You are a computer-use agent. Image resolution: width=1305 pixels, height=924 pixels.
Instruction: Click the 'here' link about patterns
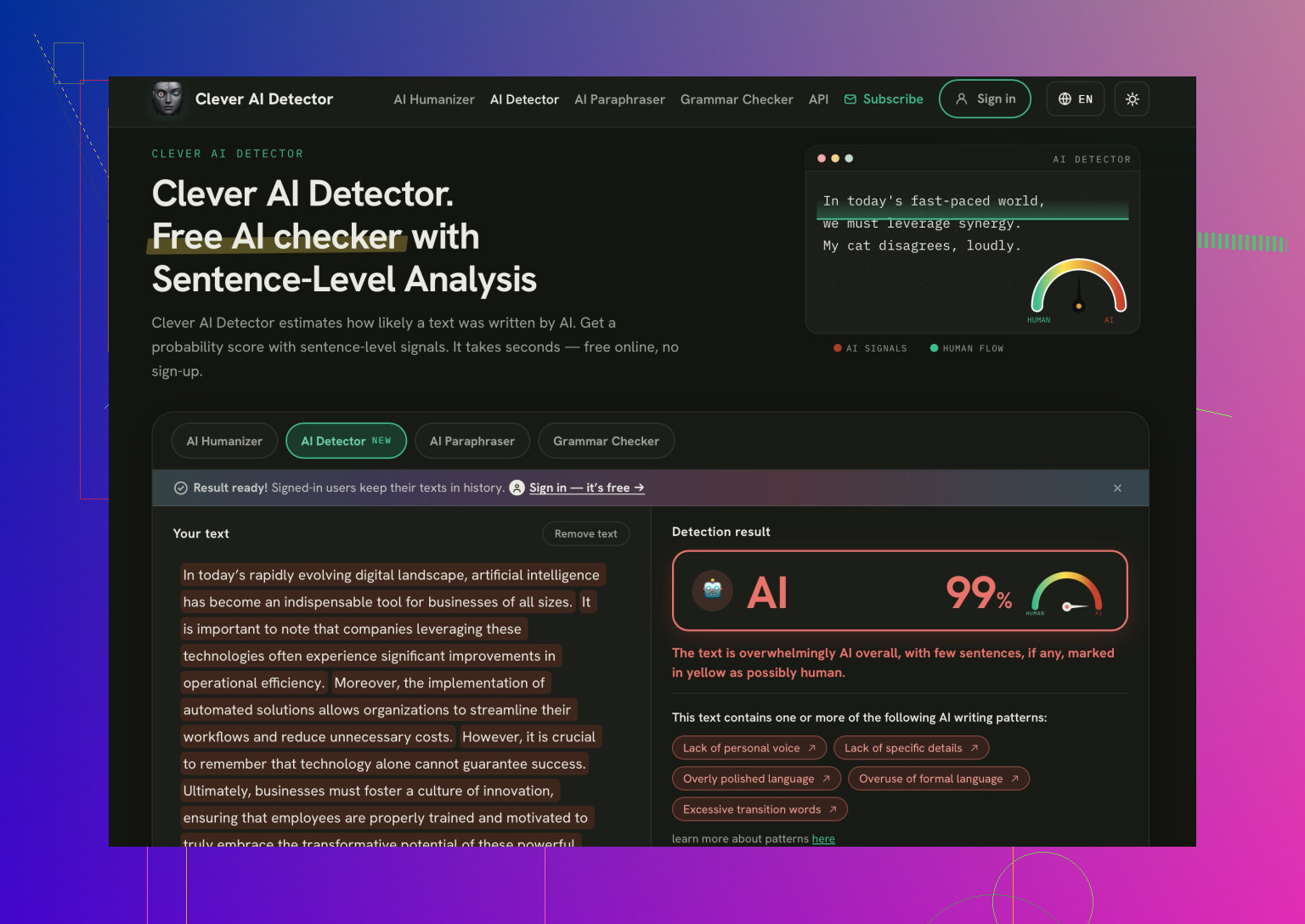tap(823, 839)
